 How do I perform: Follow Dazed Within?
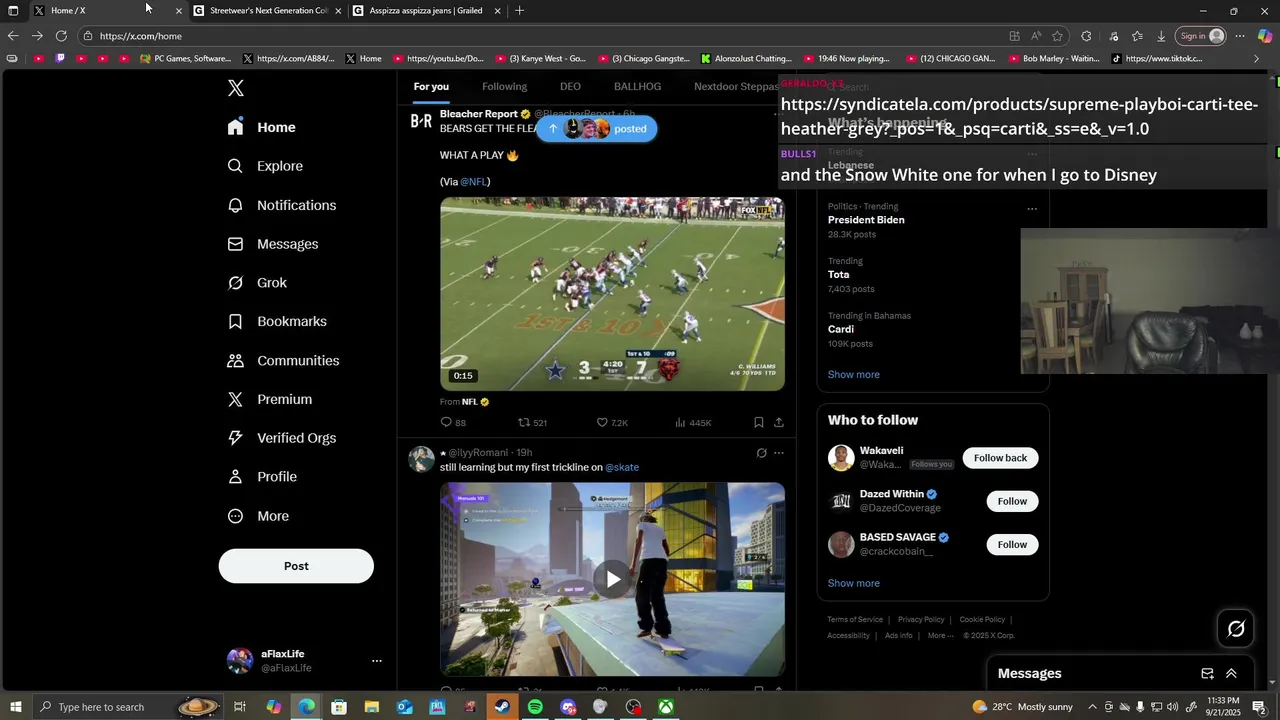pyautogui.click(x=1012, y=501)
